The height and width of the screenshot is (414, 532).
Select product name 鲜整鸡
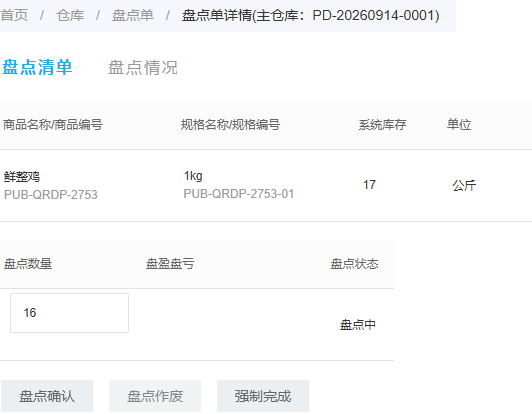pos(22,176)
